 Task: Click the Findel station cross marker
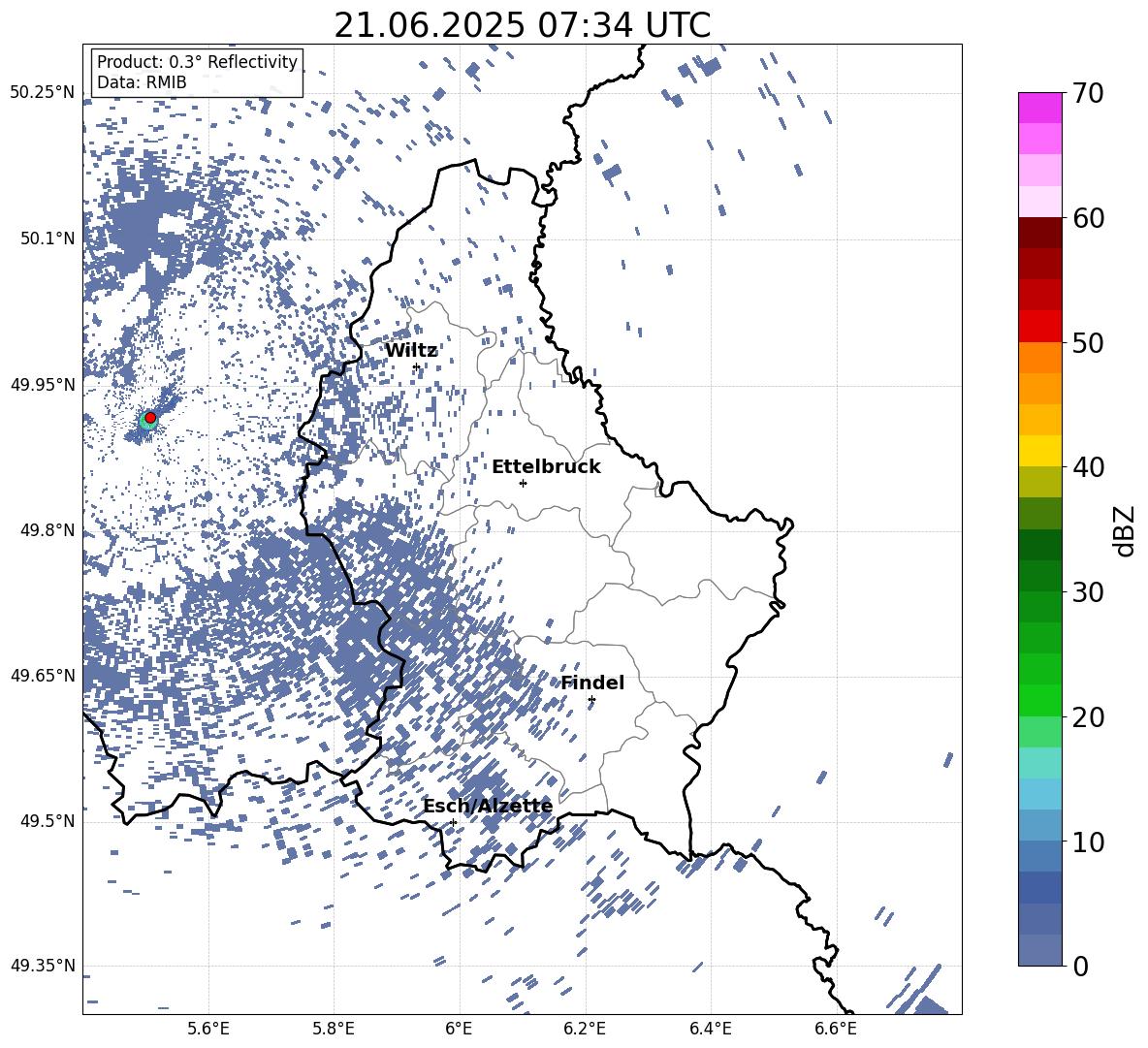(x=591, y=700)
